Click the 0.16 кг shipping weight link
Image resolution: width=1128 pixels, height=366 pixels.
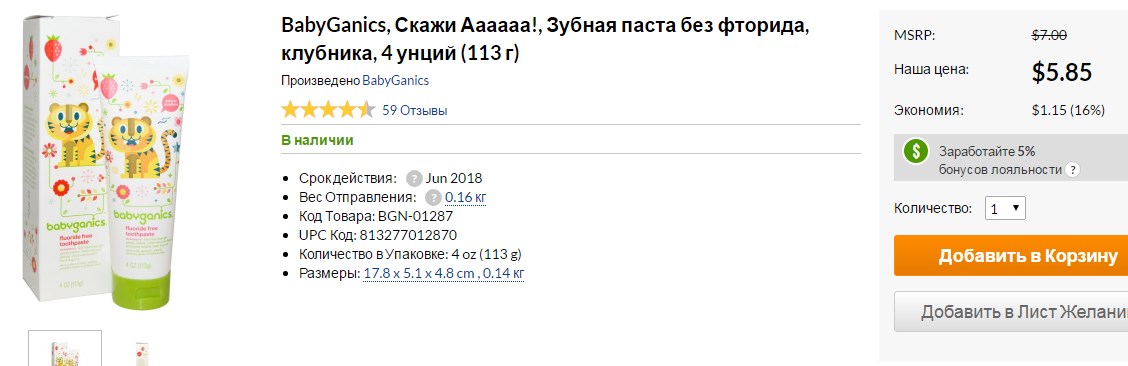point(465,197)
